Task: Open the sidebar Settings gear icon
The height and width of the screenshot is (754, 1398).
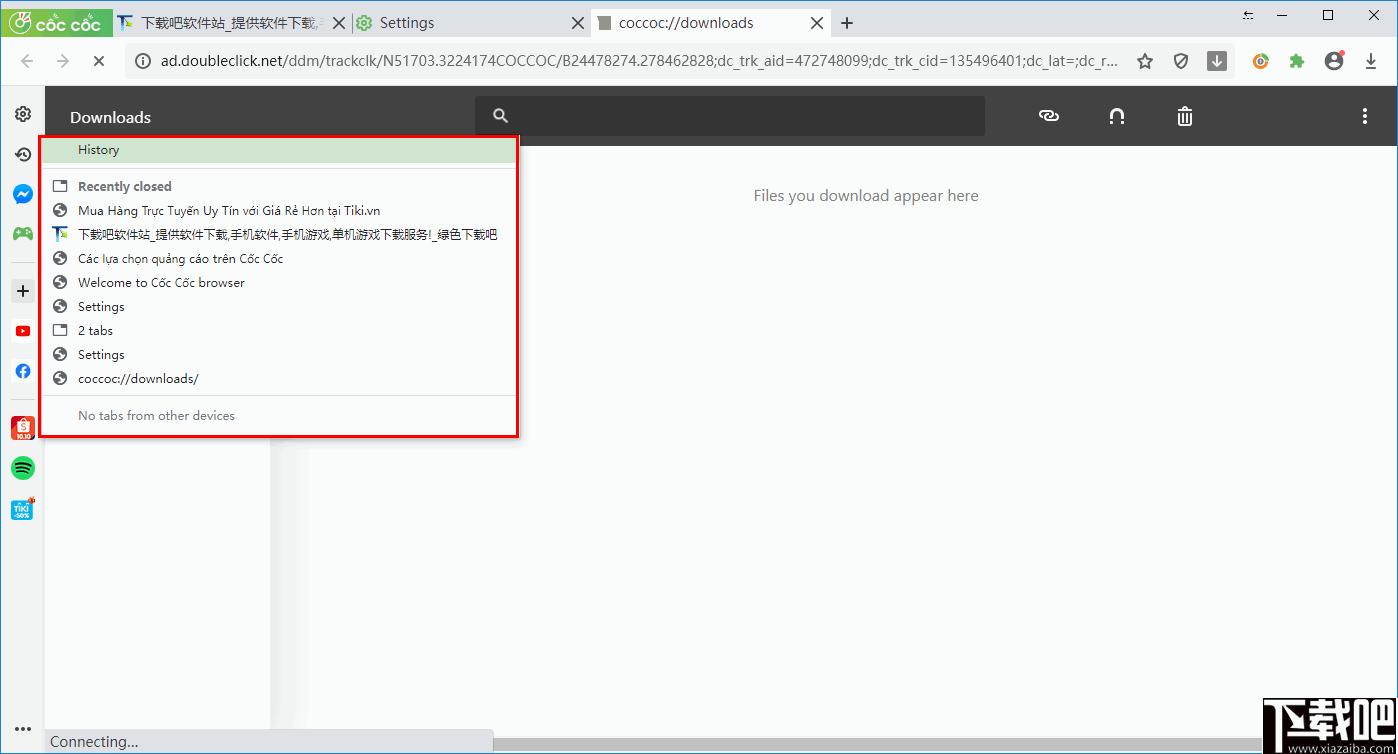Action: click(22, 114)
